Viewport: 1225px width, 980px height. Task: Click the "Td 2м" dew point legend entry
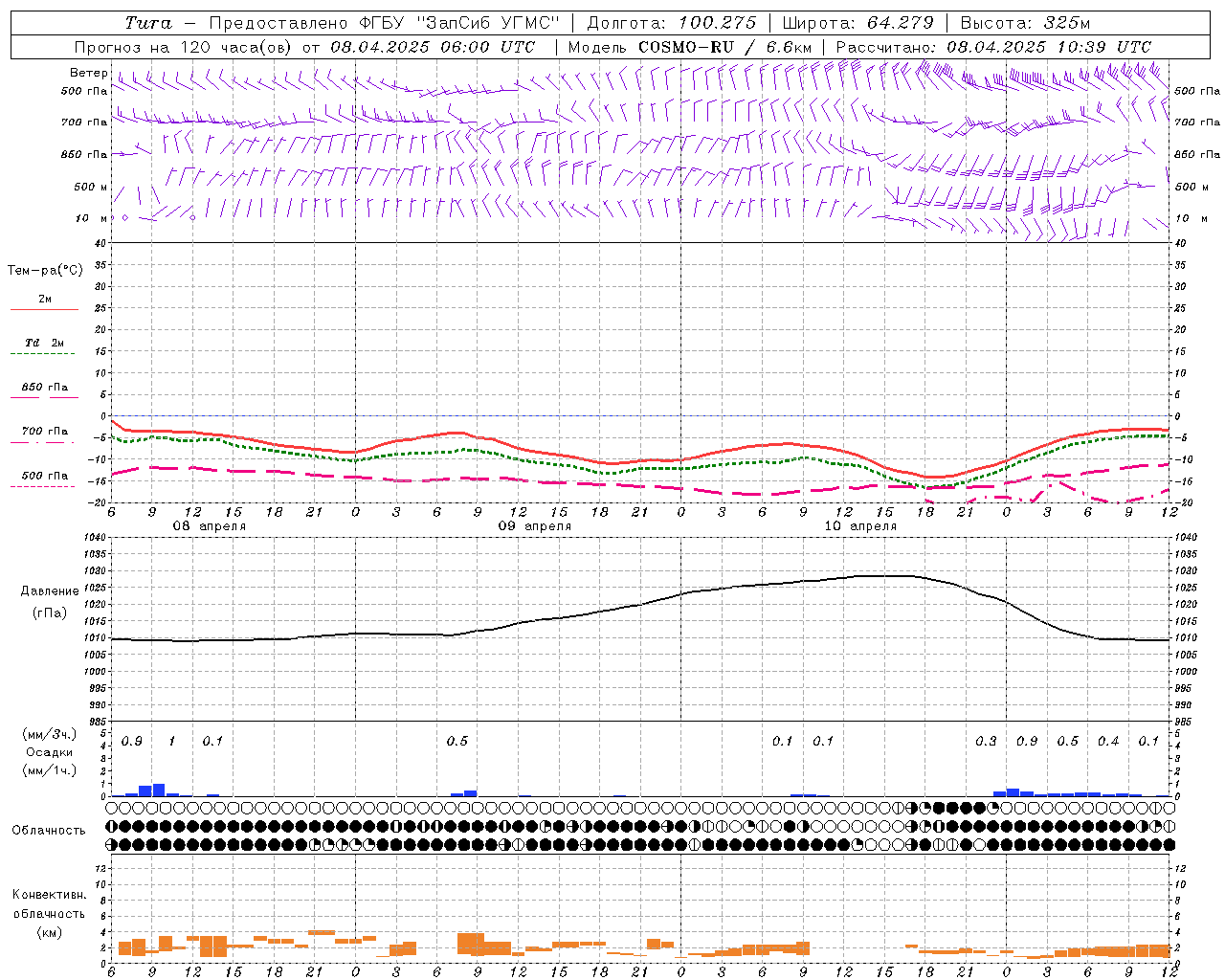[45, 343]
